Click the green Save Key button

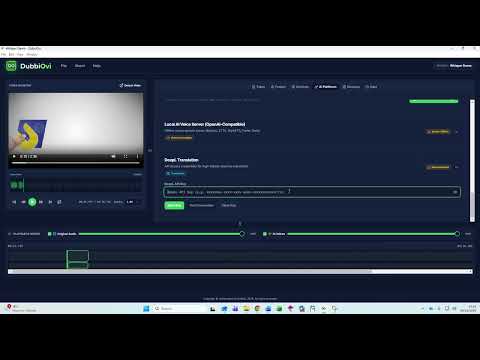[x=174, y=205]
